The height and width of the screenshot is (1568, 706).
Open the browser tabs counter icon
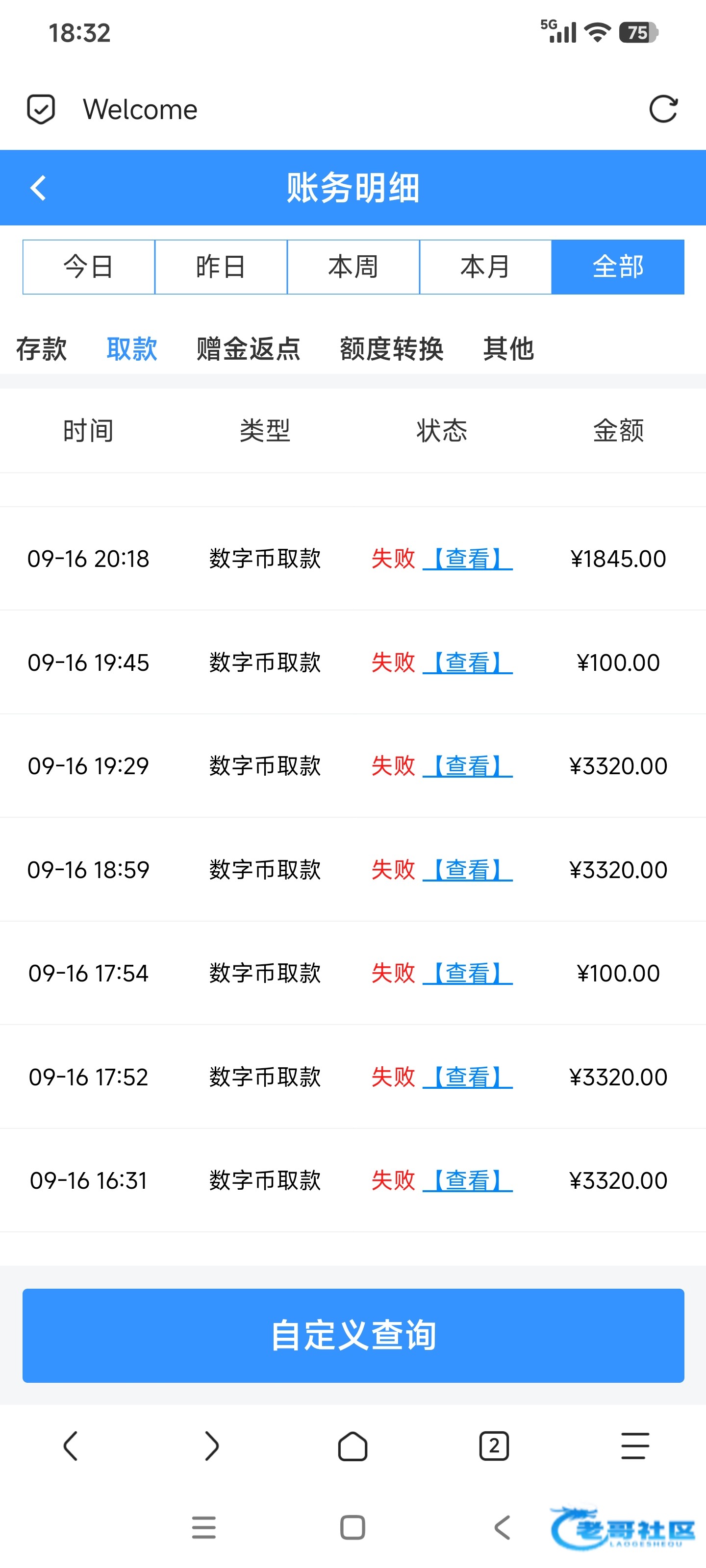click(493, 1445)
